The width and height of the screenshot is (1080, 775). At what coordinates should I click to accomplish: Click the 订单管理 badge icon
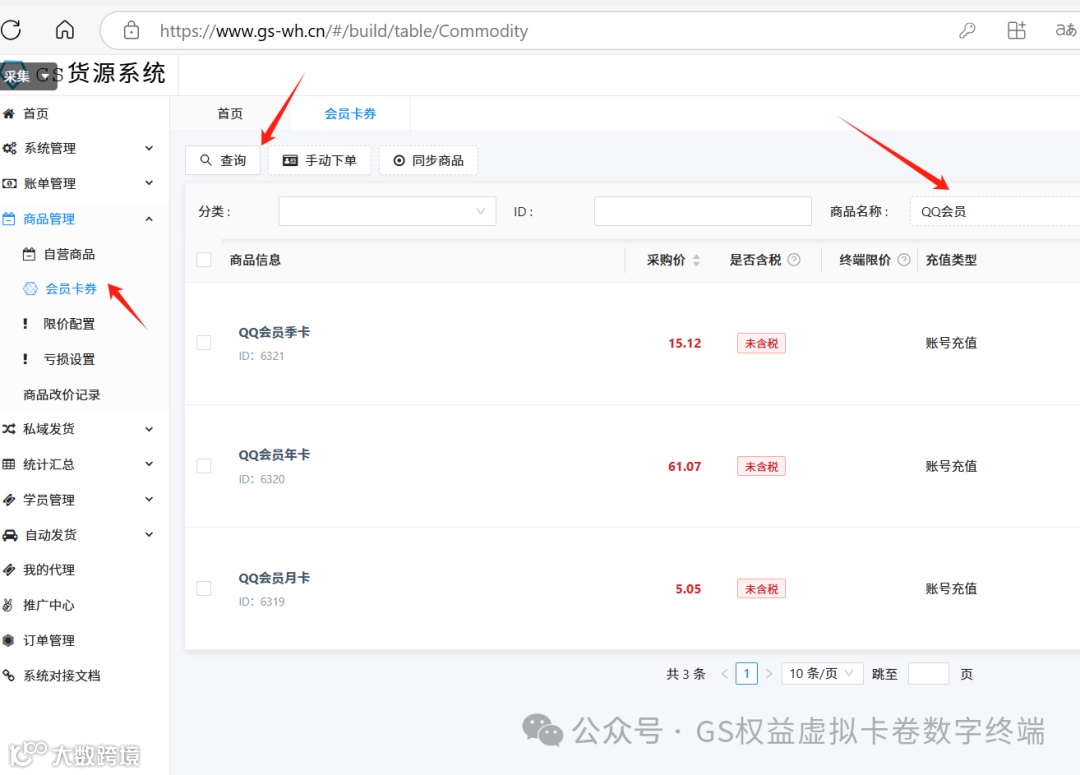[8, 640]
